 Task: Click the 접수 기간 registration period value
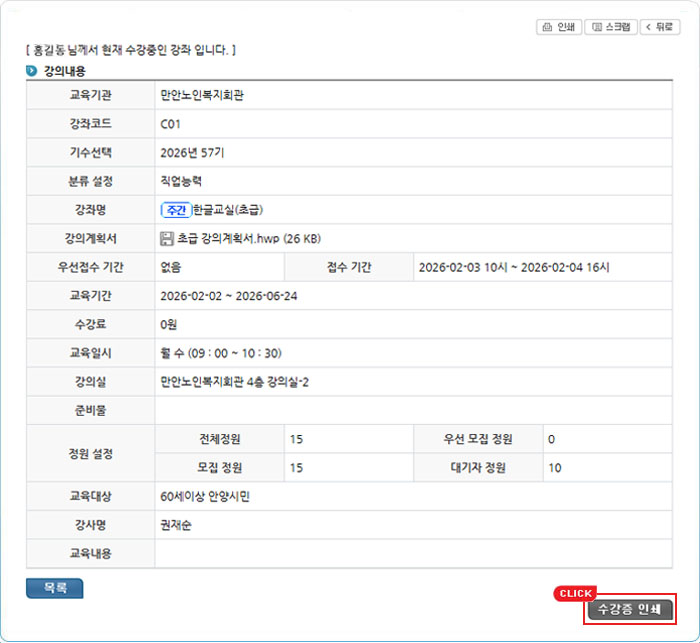point(514,267)
